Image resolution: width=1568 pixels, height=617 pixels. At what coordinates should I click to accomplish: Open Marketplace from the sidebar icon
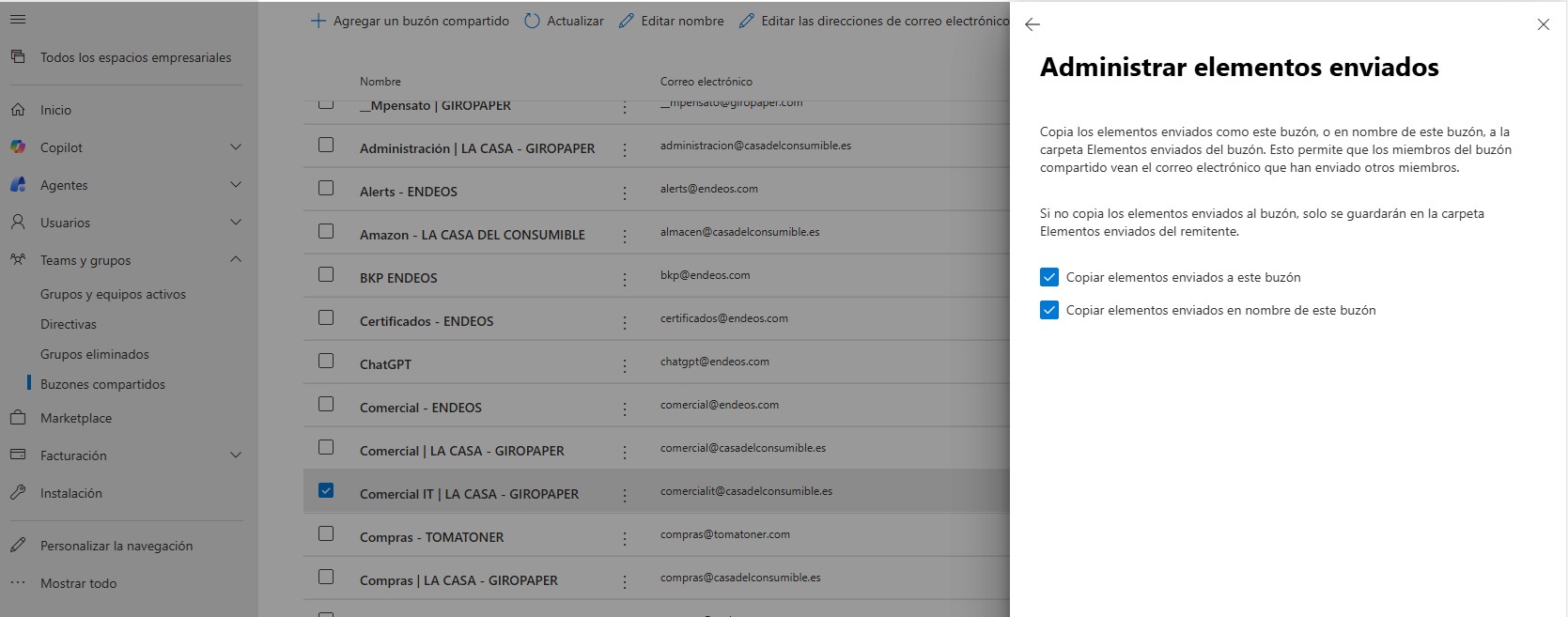coord(18,418)
